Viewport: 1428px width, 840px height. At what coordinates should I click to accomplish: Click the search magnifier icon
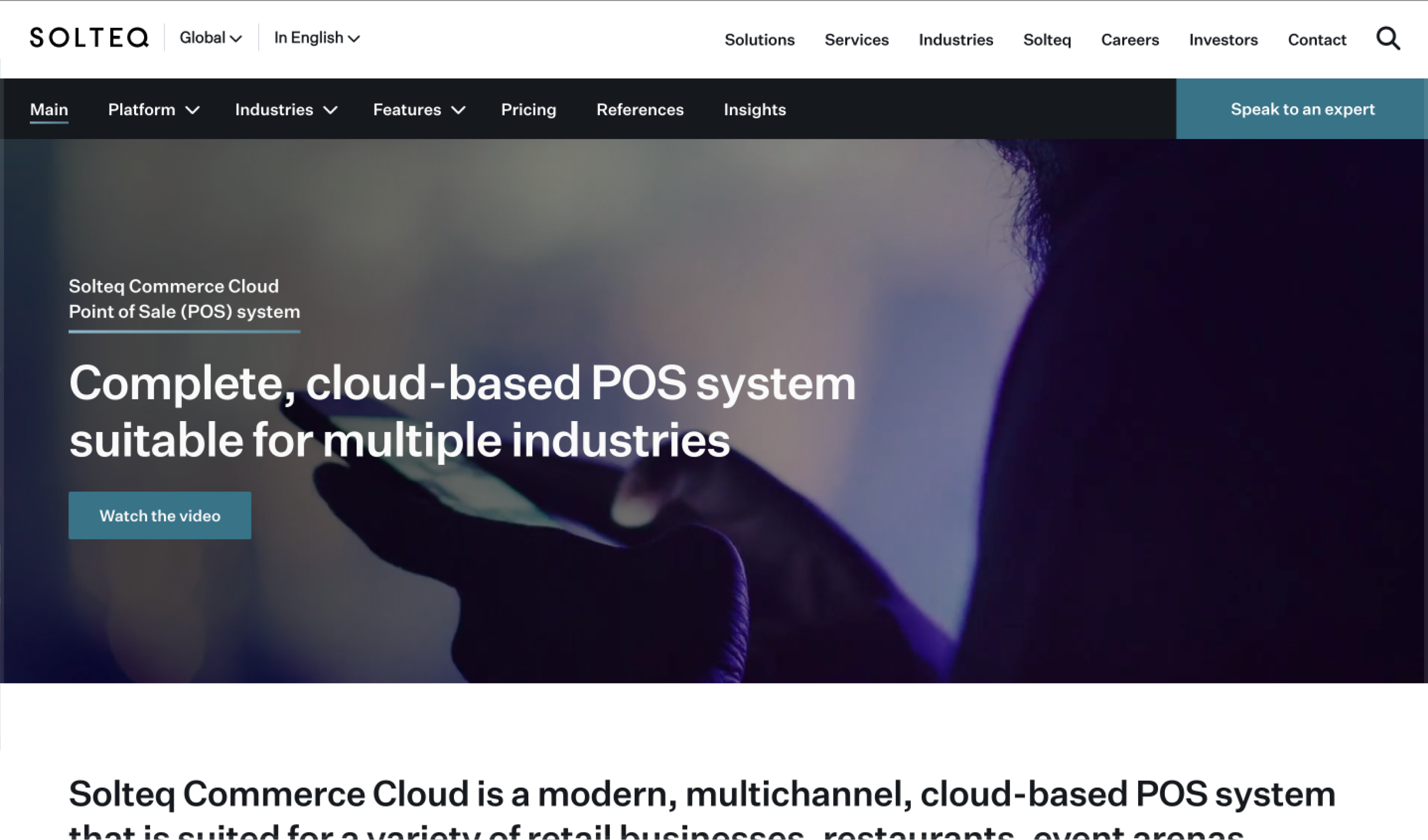1388,39
